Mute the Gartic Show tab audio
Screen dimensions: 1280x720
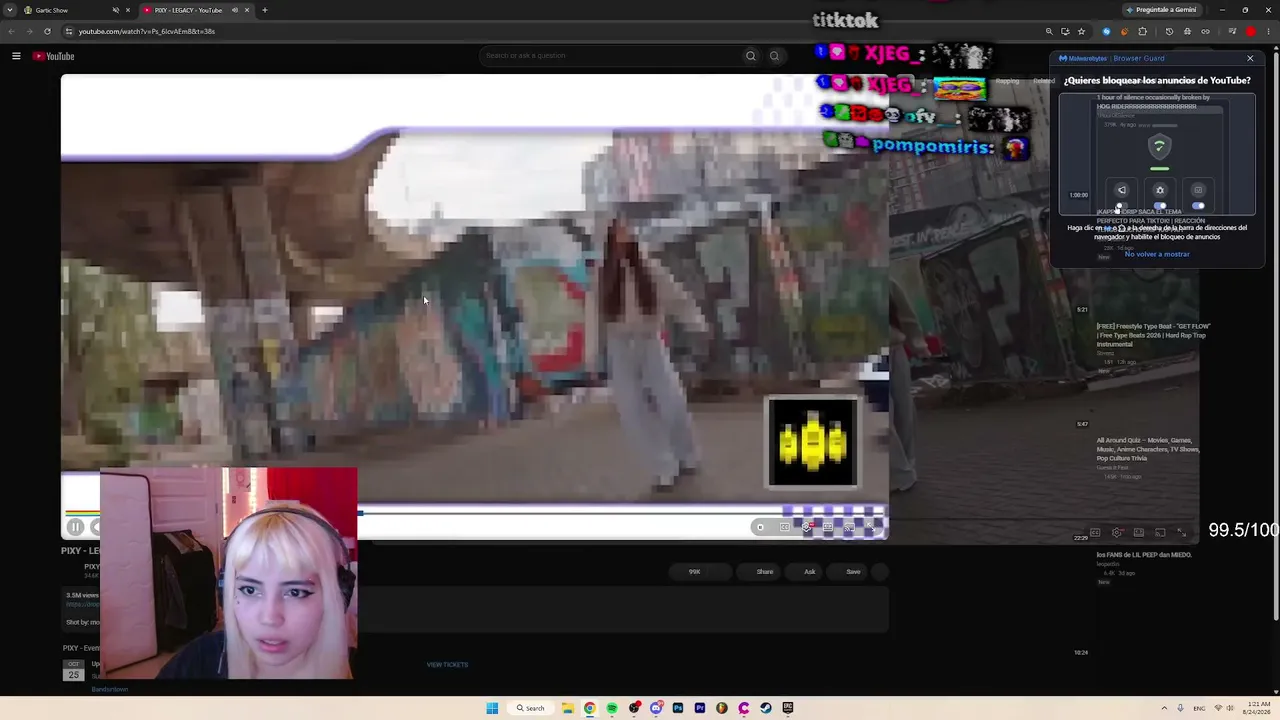[x=115, y=10]
